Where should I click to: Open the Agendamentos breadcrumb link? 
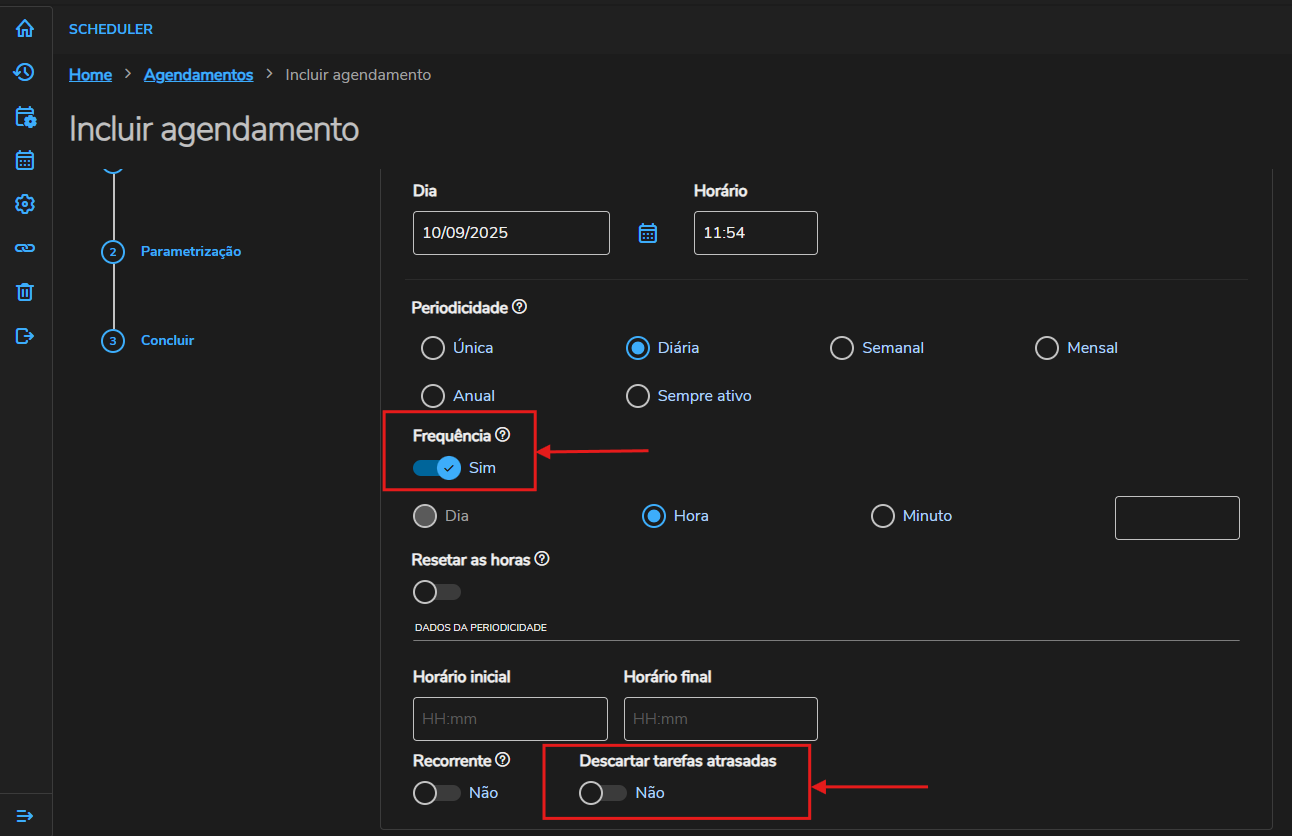pyautogui.click(x=198, y=75)
